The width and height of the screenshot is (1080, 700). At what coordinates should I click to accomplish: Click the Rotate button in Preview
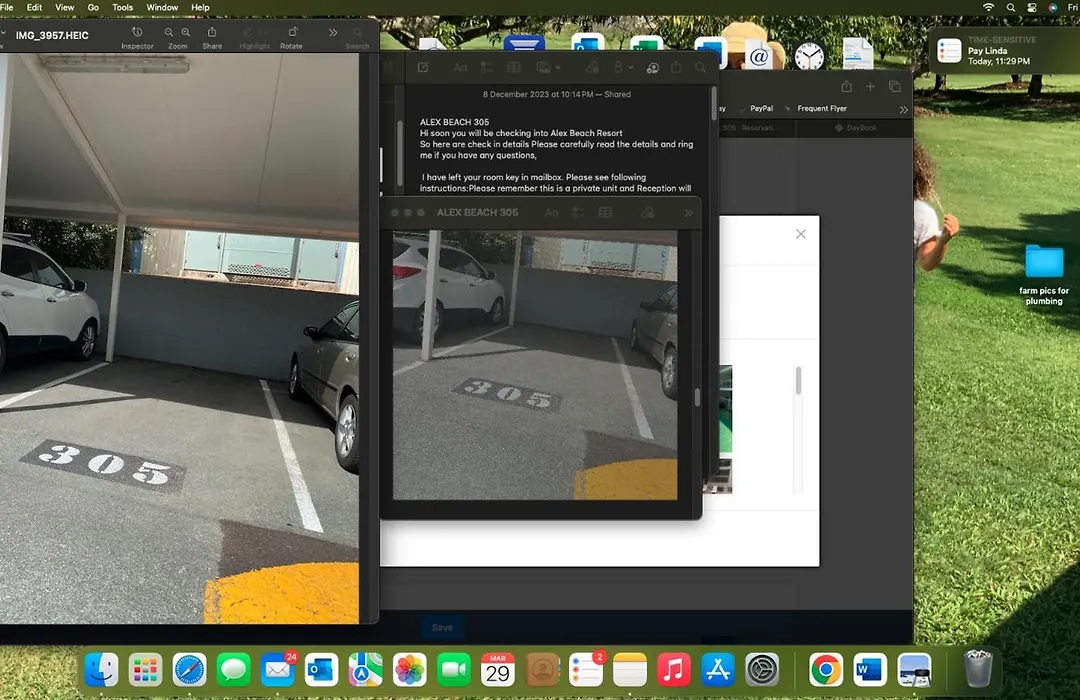[291, 33]
